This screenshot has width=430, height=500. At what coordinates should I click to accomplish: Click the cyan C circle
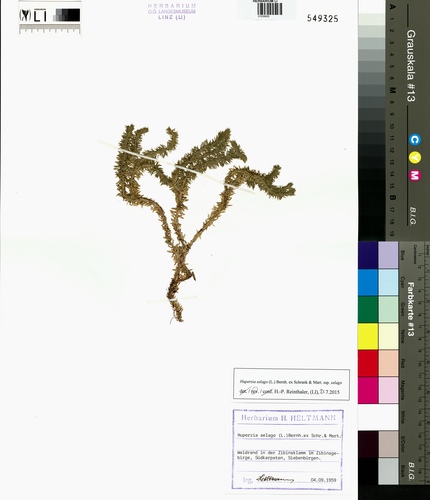[415, 140]
